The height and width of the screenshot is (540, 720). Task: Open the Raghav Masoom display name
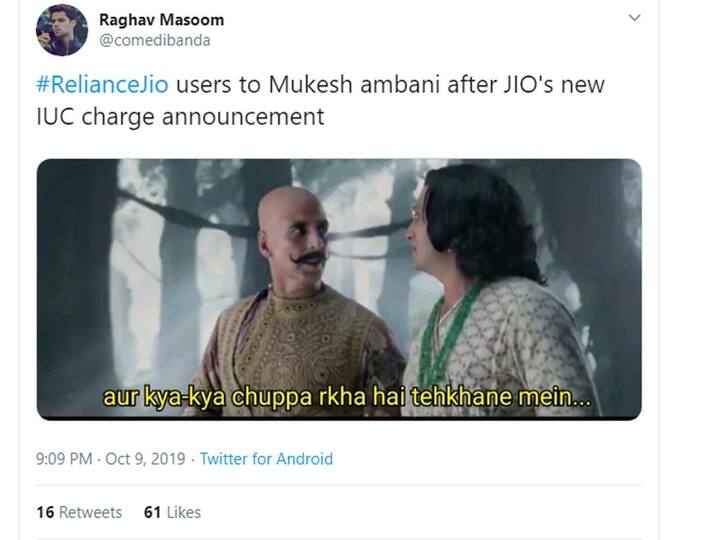tap(162, 20)
